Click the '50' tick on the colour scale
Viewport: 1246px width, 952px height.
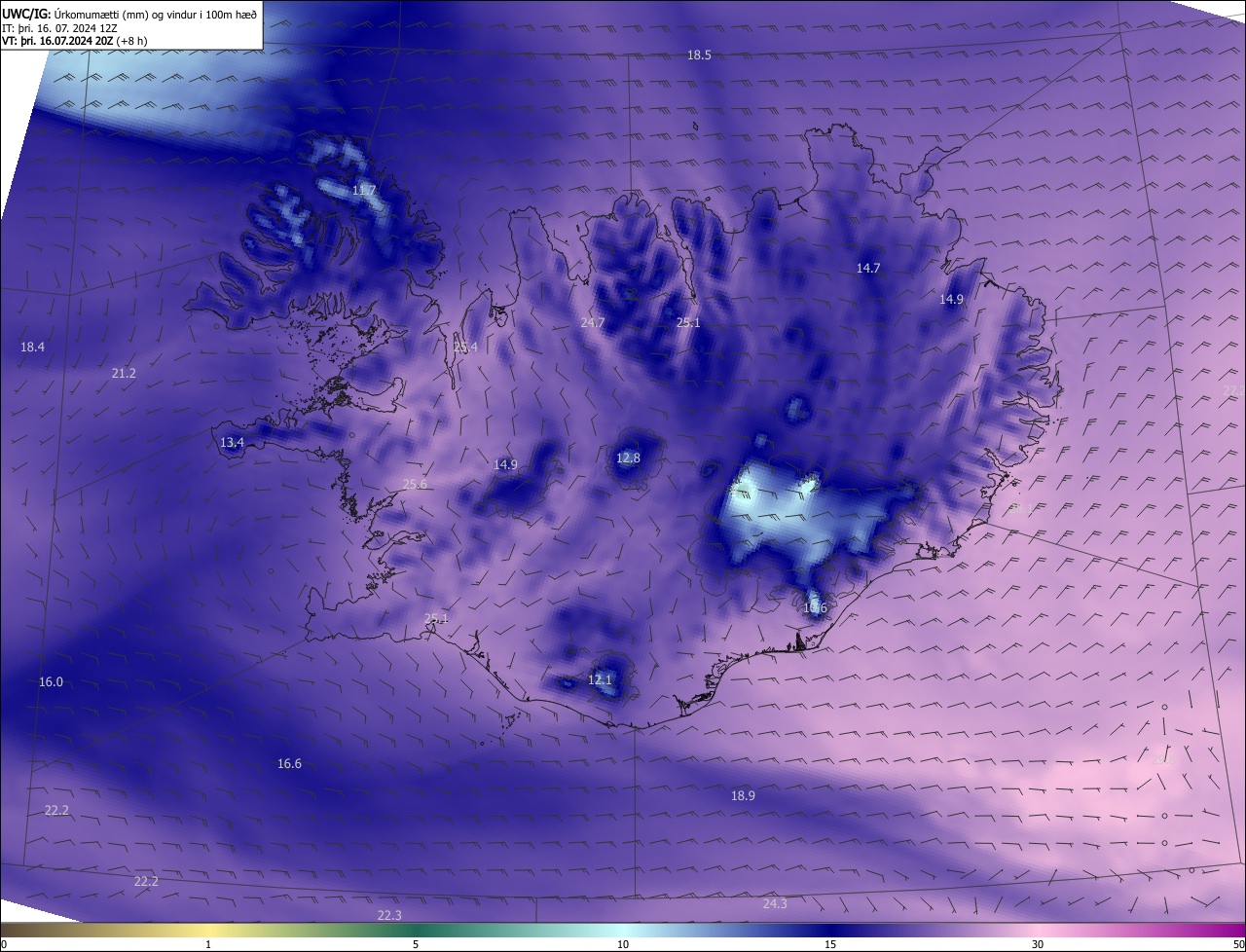(1238, 944)
